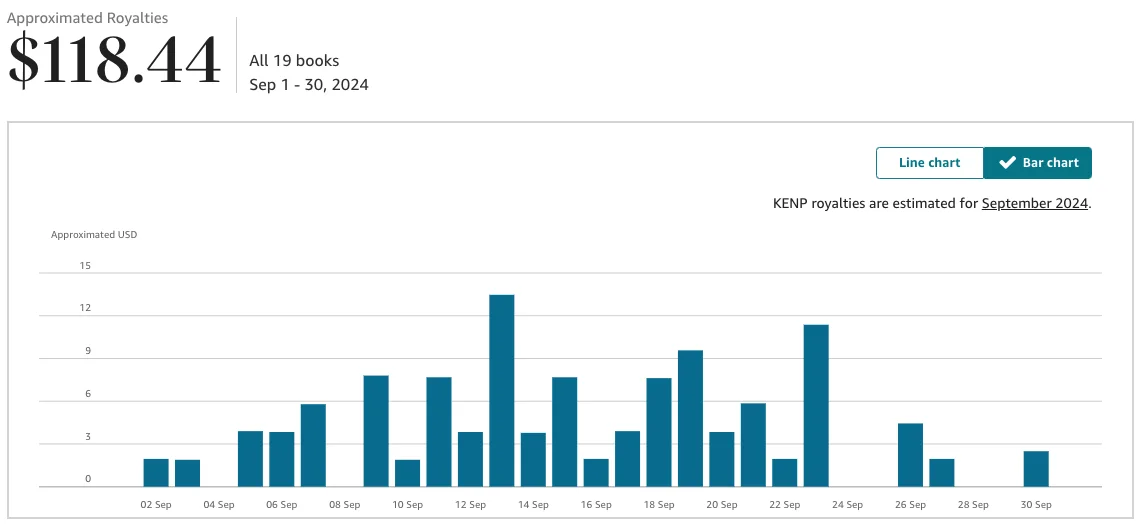
Task: Select the 26 Sep royalties bar
Action: pos(910,455)
